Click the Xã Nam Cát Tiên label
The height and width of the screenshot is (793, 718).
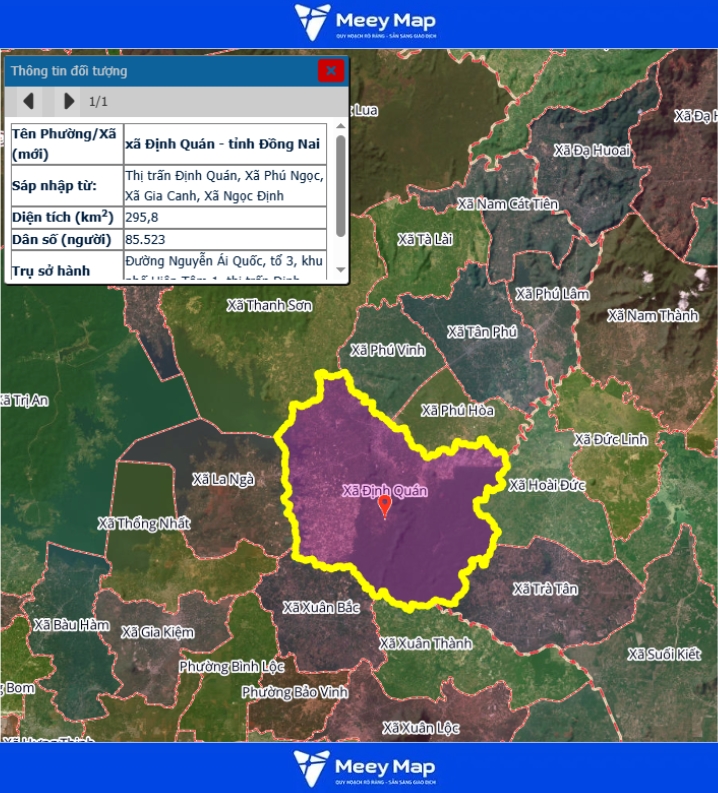point(507,204)
